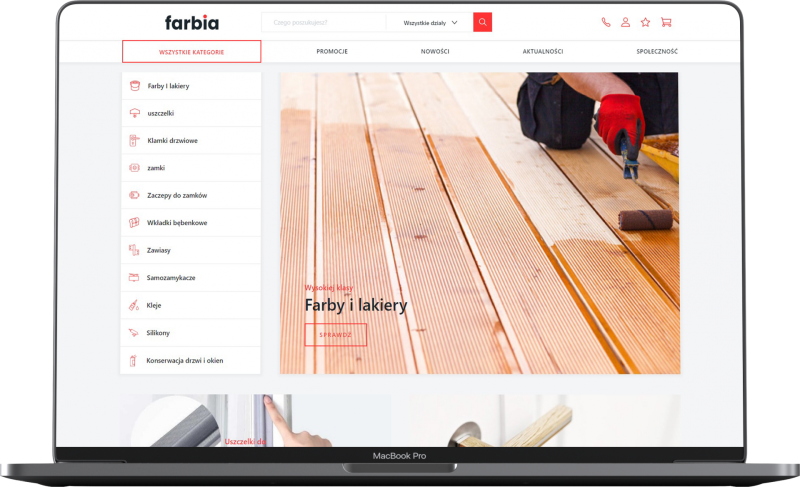Viewport: 800px width, 487px height.
Task: Open the shopping cart icon
Action: (x=666, y=22)
